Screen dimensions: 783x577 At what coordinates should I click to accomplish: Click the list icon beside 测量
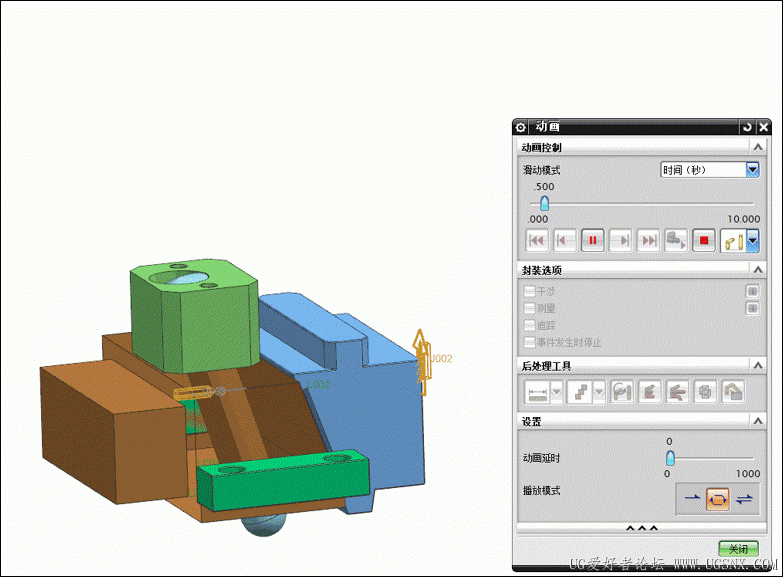pos(753,308)
